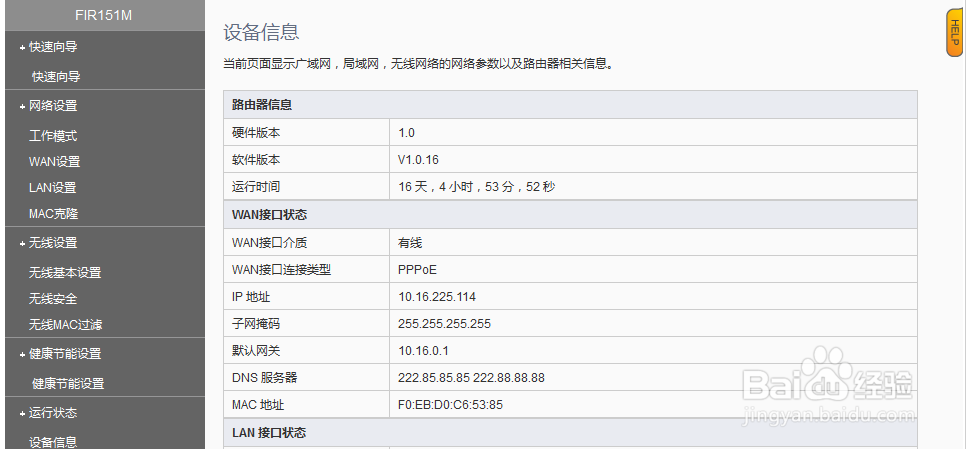The image size is (967, 449).
Task: Open the 无线安全 settings page
Action: (53, 299)
